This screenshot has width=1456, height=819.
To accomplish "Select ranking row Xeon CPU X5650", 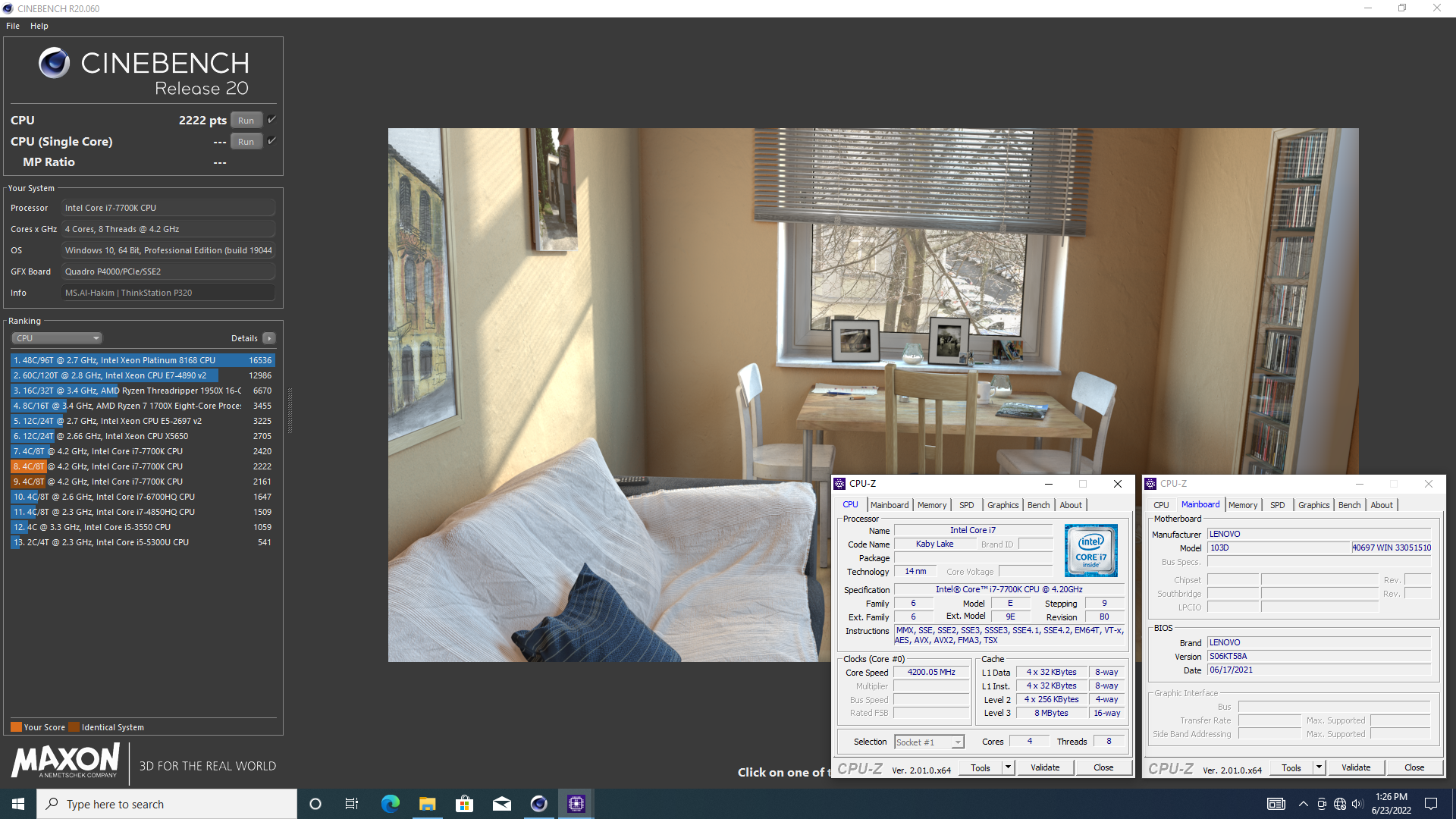I will click(143, 436).
